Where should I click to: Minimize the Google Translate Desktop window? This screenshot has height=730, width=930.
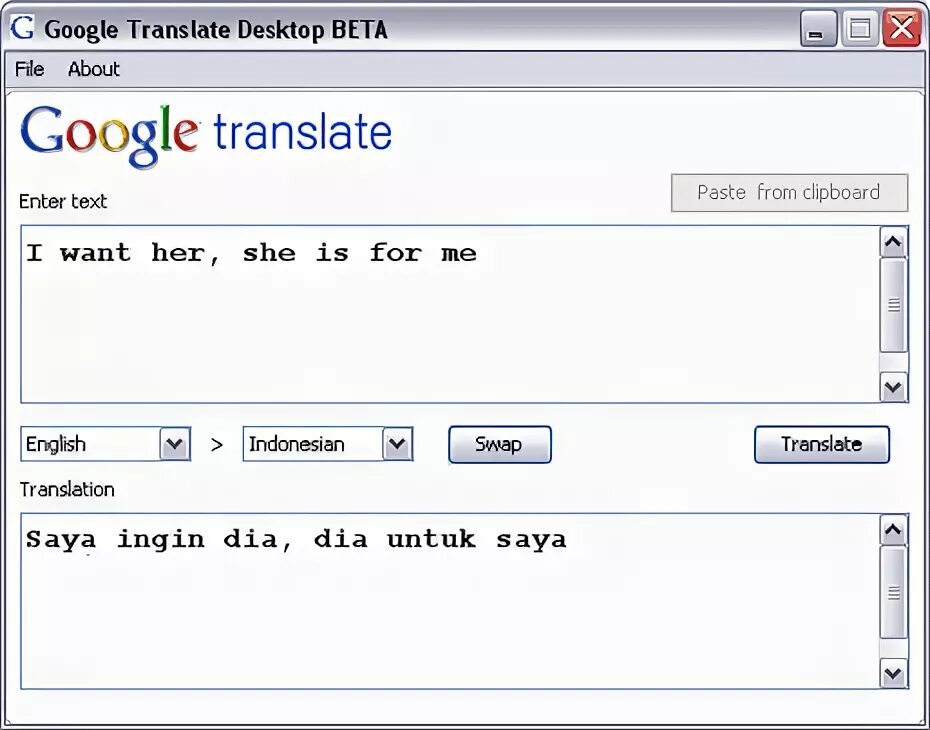click(x=818, y=29)
